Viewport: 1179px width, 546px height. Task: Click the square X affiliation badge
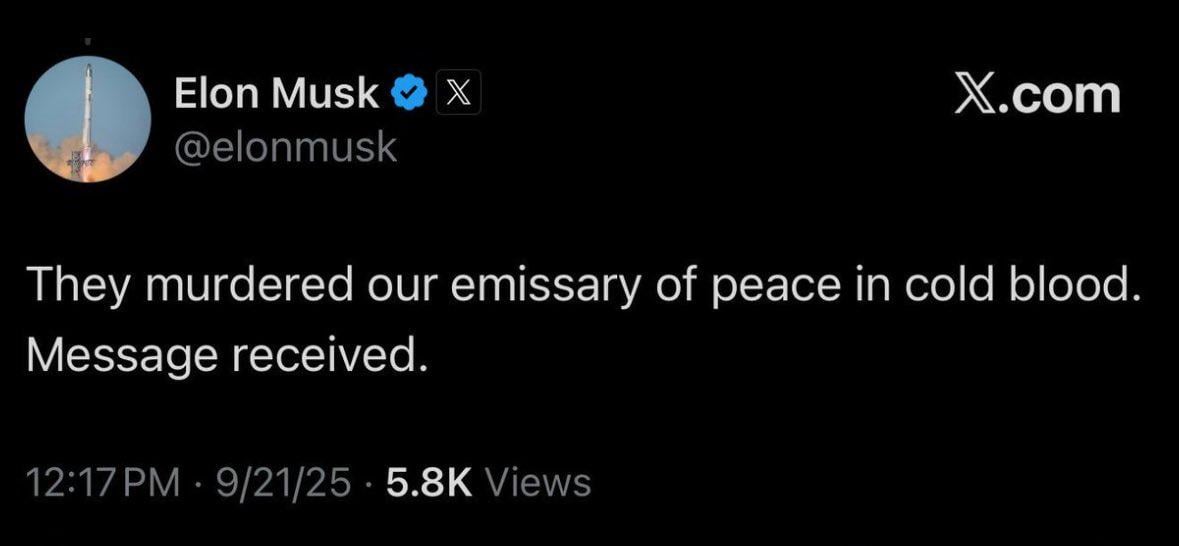pyautogui.click(x=456, y=95)
